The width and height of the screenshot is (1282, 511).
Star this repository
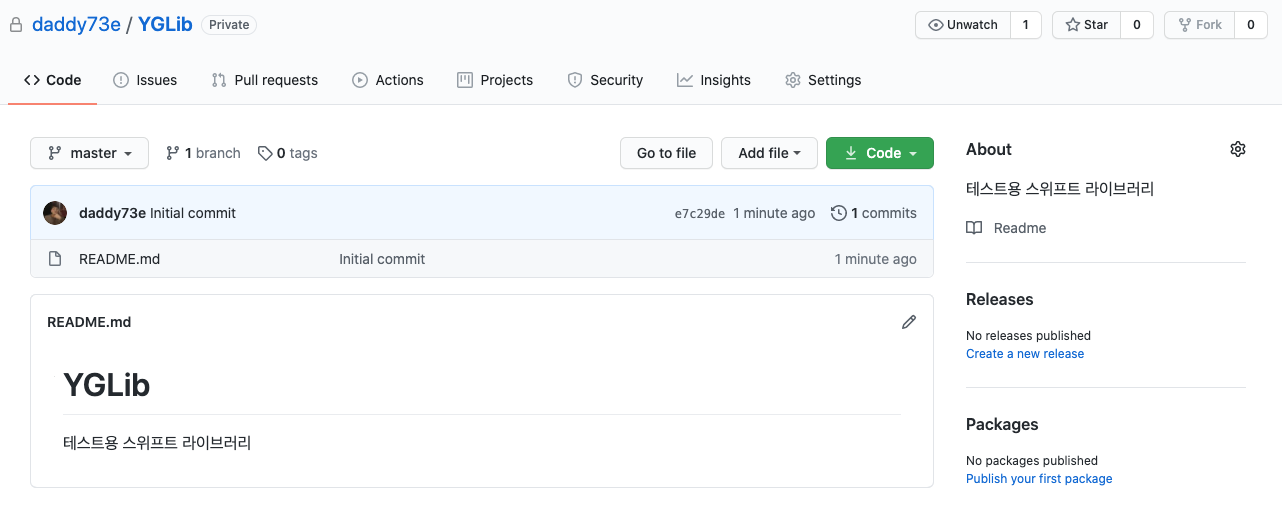pos(1086,25)
